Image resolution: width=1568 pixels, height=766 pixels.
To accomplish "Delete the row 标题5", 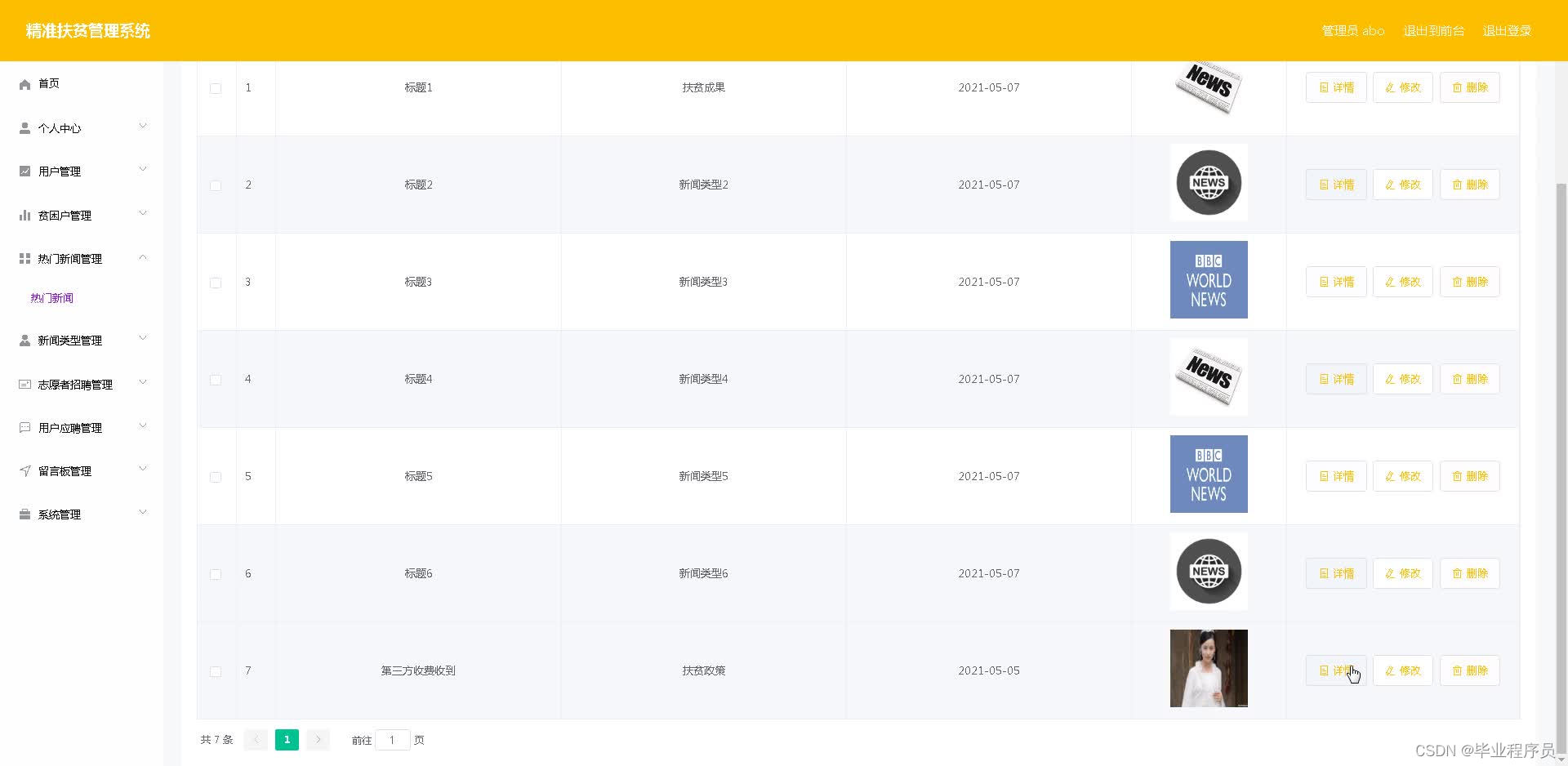I will point(1469,476).
